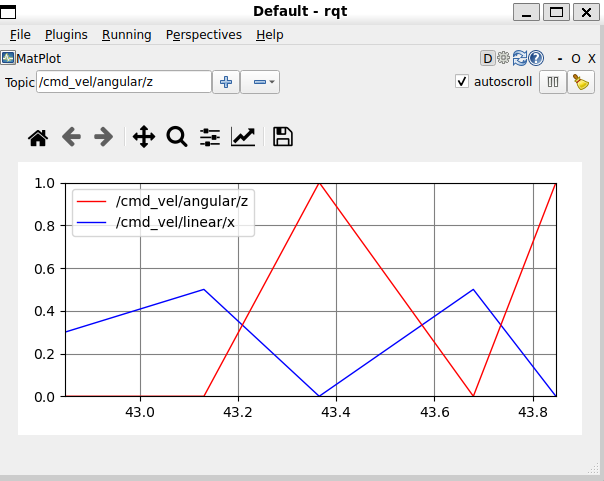Open the edit axis and curve parameters tool
This screenshot has width=604, height=481.
coord(243,137)
